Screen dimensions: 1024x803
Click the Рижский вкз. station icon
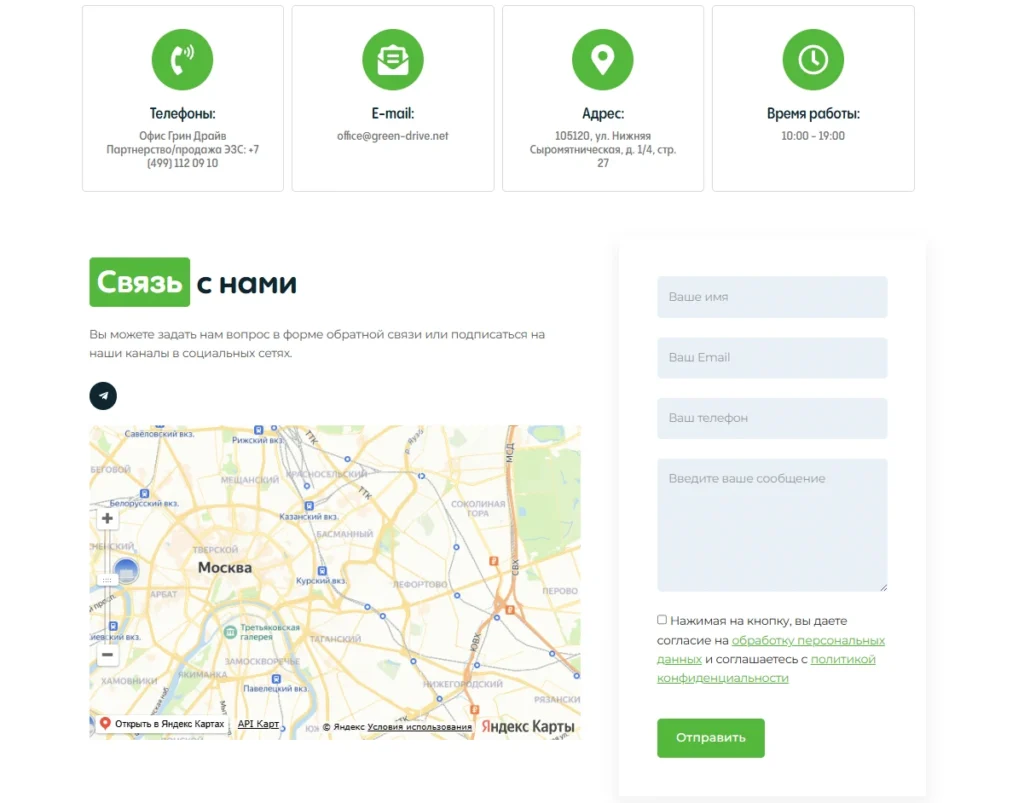[259, 430]
